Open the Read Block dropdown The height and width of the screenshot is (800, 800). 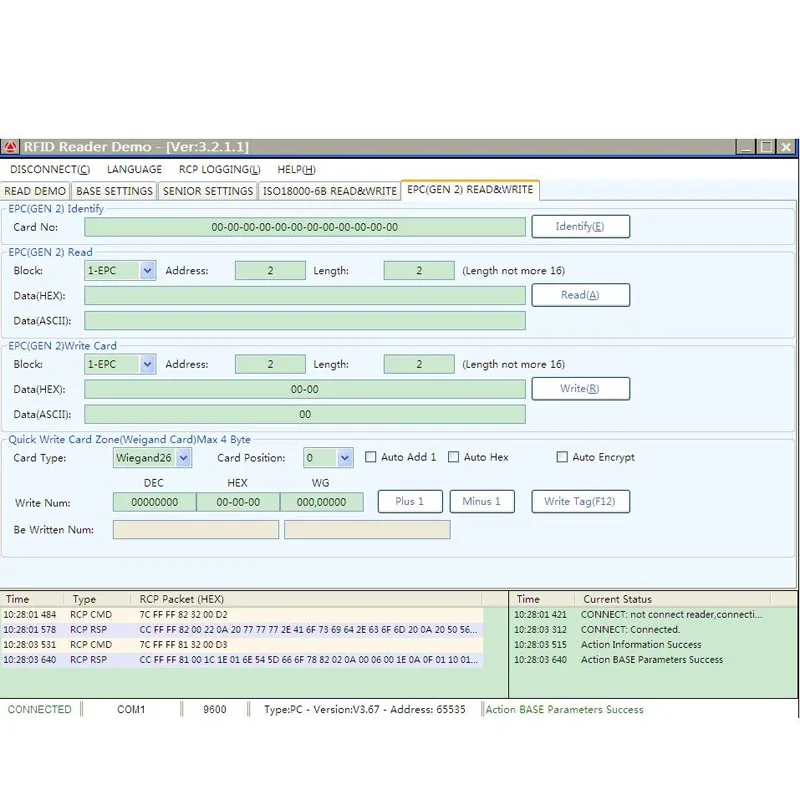(147, 270)
